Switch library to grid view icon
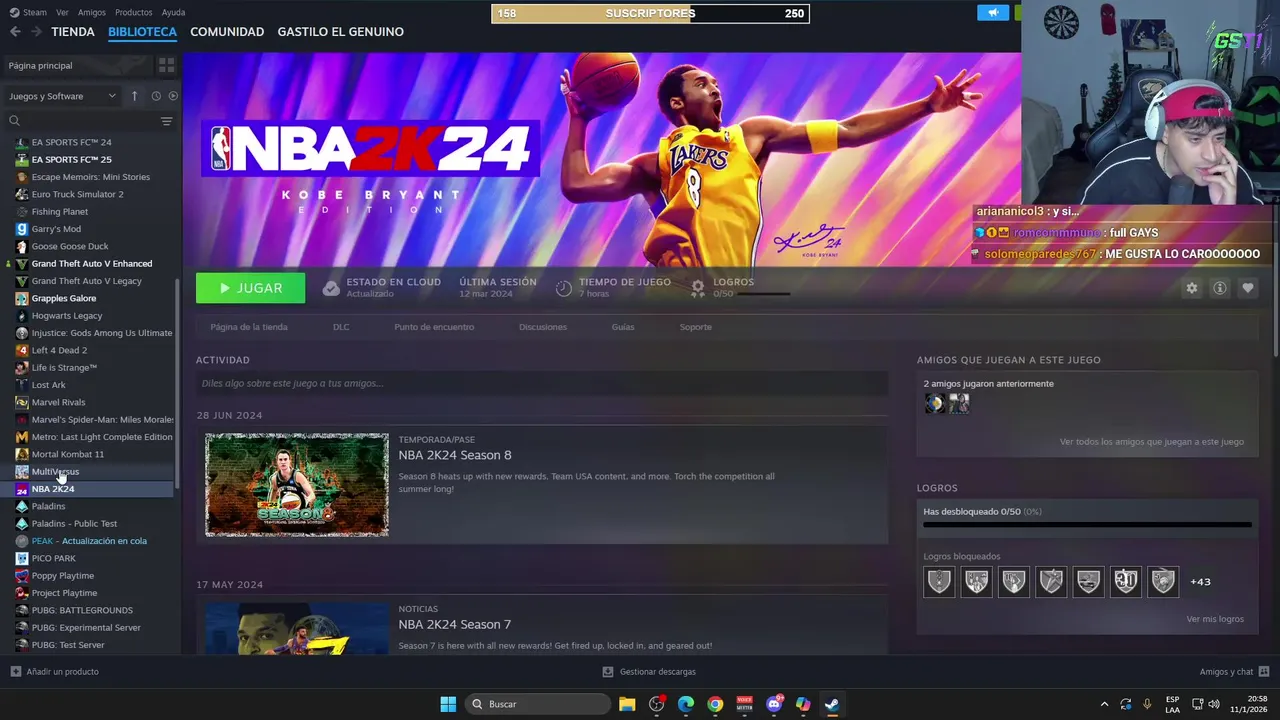This screenshot has height=720, width=1280. tap(166, 65)
